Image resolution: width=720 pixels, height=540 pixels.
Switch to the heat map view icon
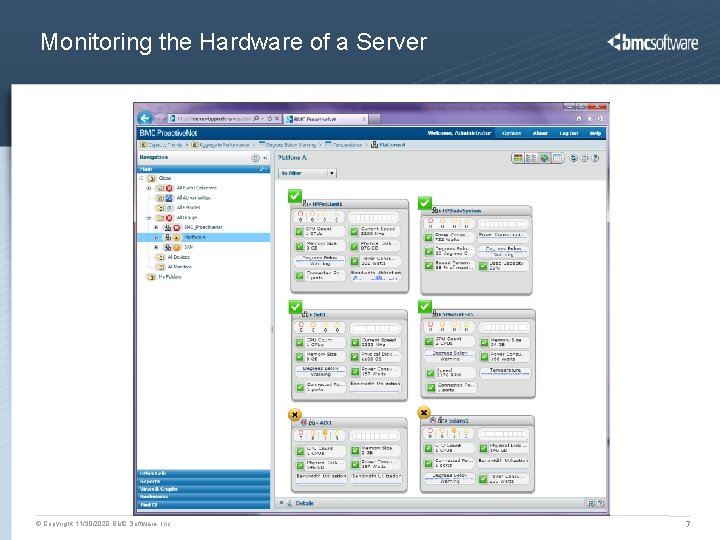pyautogui.click(x=518, y=158)
